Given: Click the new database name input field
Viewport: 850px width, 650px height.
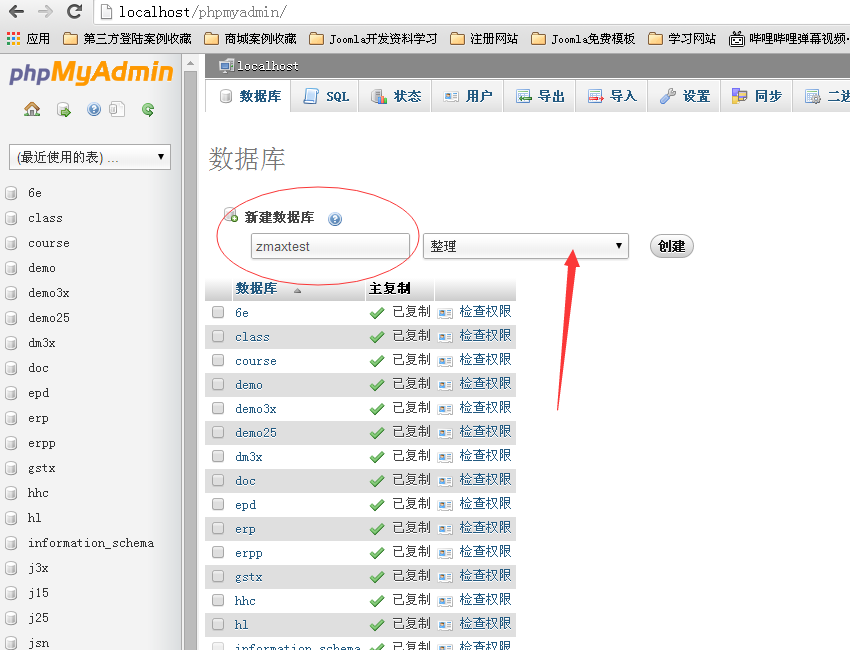Looking at the screenshot, I should tap(330, 246).
